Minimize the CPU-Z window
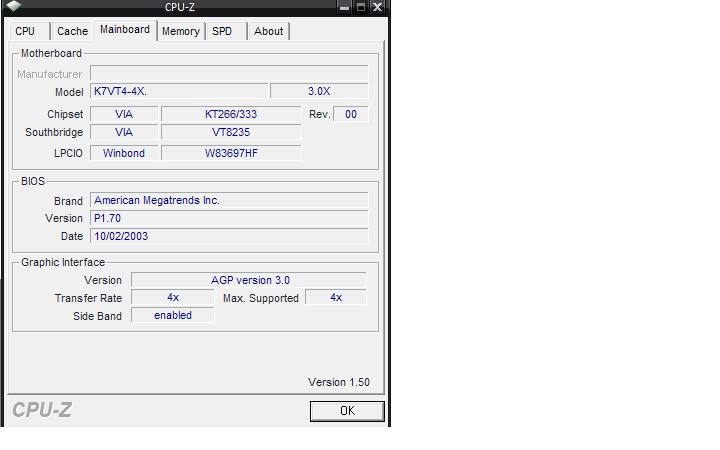 tap(344, 7)
